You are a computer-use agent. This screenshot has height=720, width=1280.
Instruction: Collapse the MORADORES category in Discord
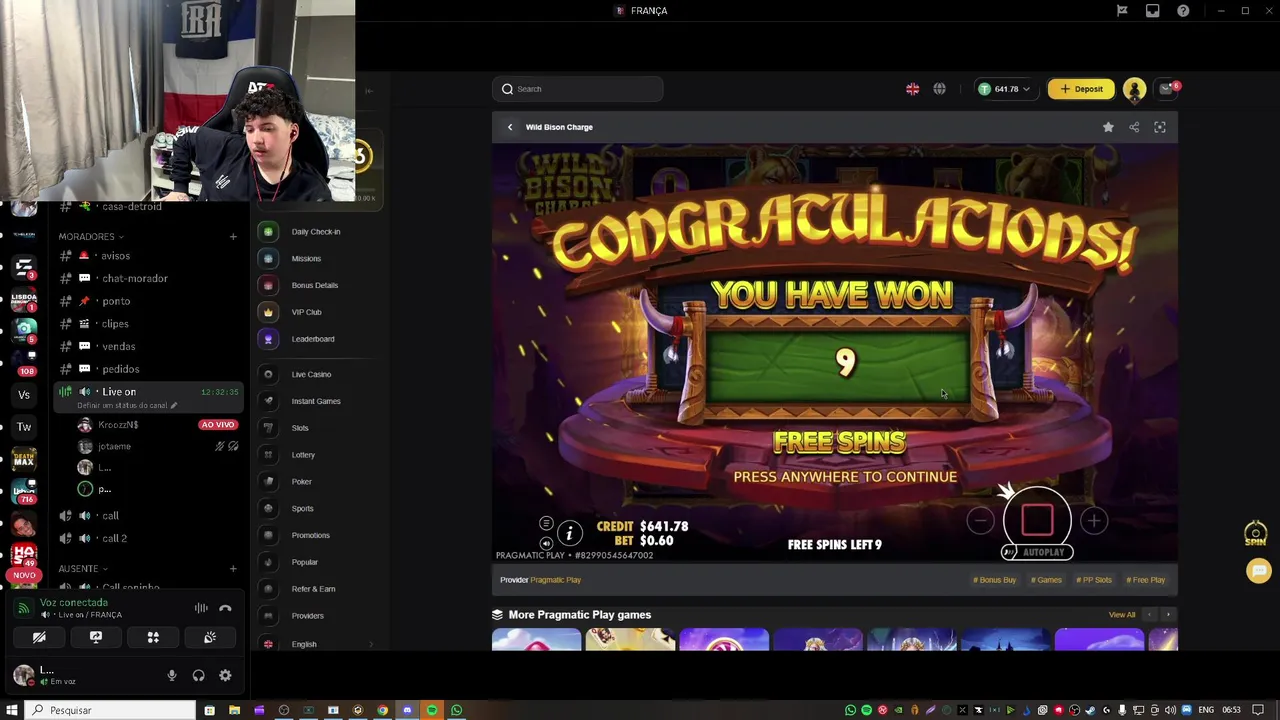pyautogui.click(x=90, y=237)
